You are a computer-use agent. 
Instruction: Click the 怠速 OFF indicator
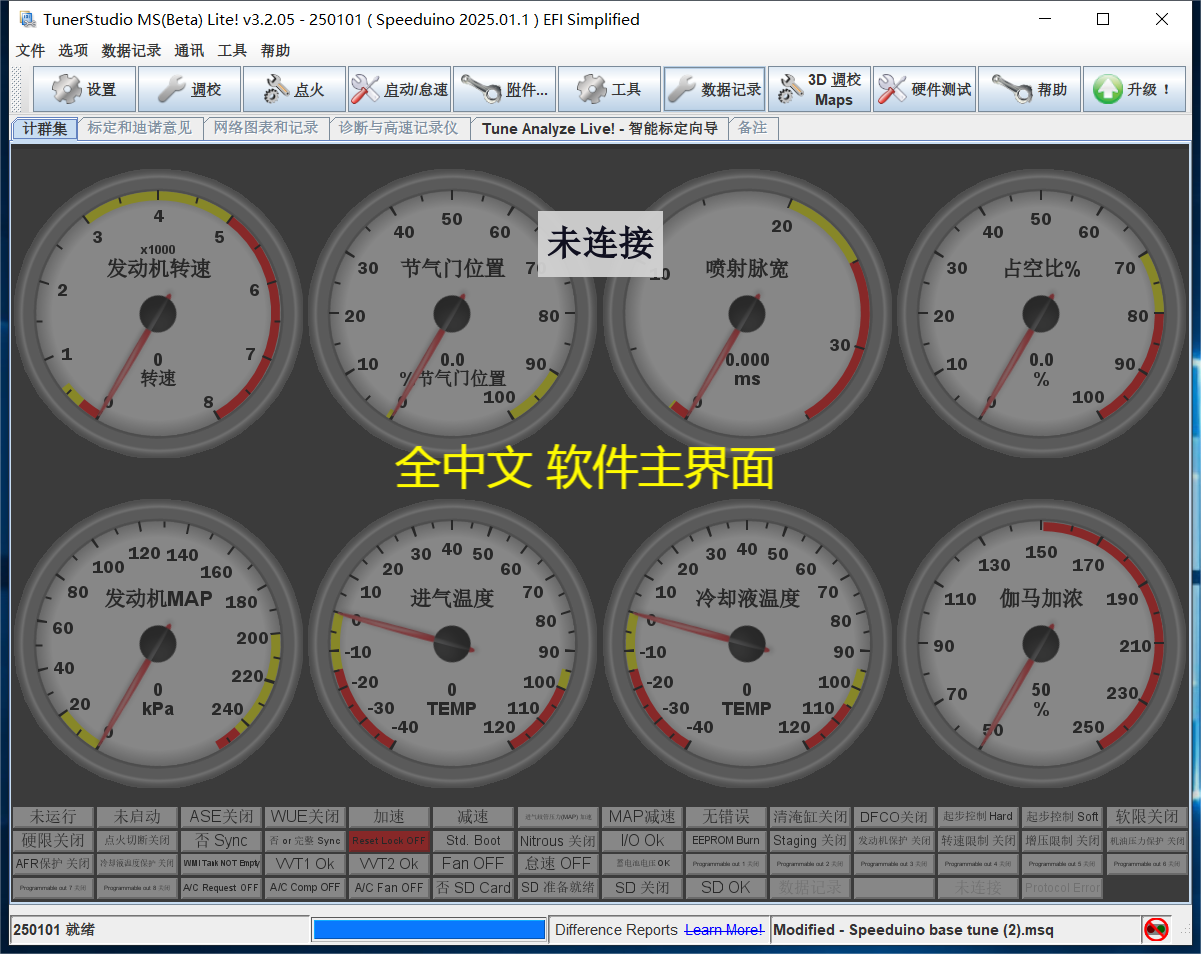557,864
